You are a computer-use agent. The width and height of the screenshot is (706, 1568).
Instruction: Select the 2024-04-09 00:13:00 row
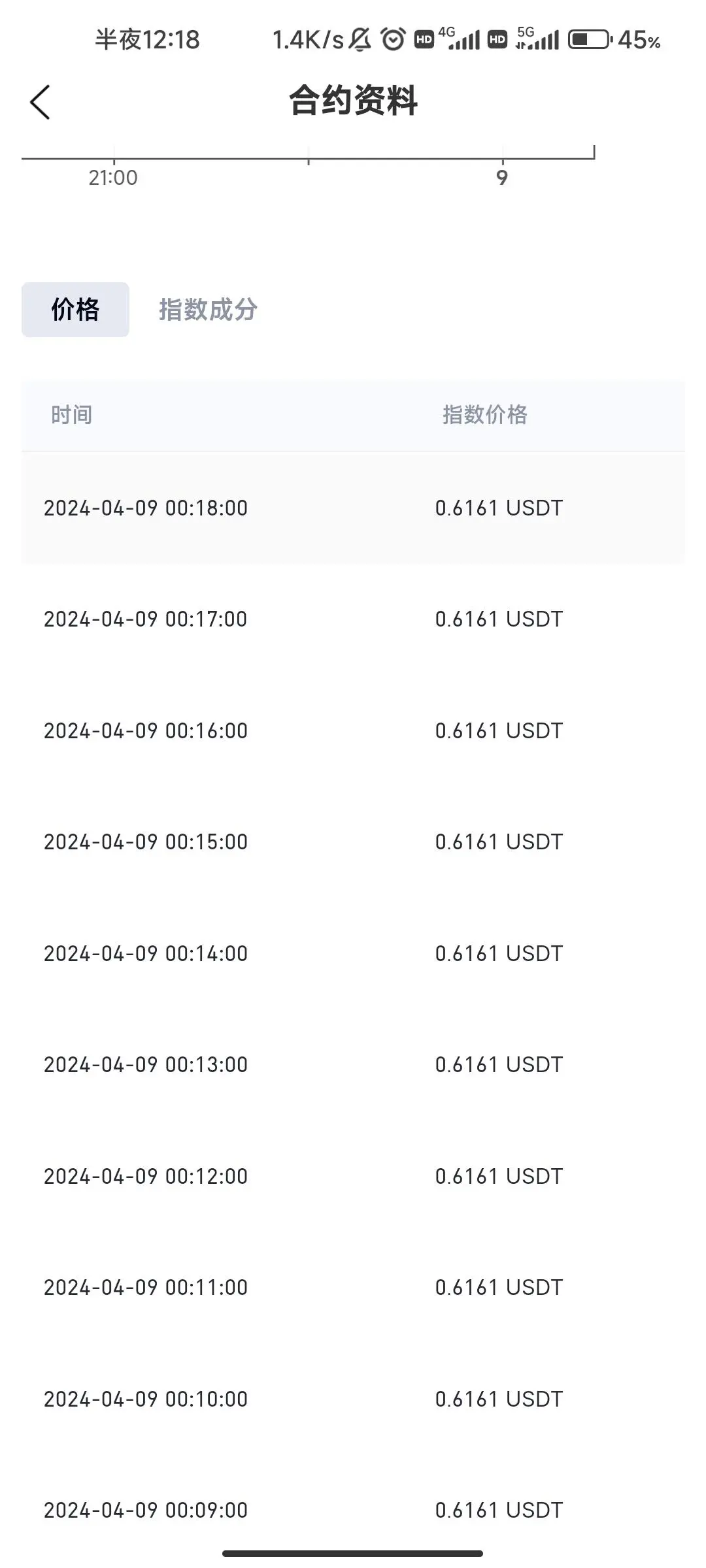click(353, 1064)
